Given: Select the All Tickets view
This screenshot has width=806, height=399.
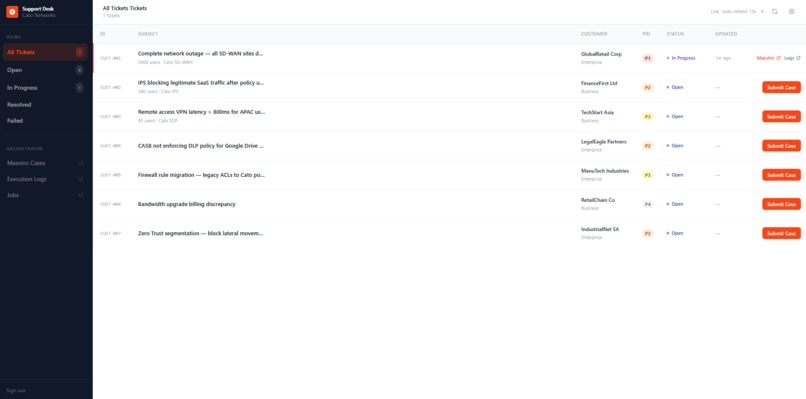Looking at the screenshot, I should coord(45,52).
